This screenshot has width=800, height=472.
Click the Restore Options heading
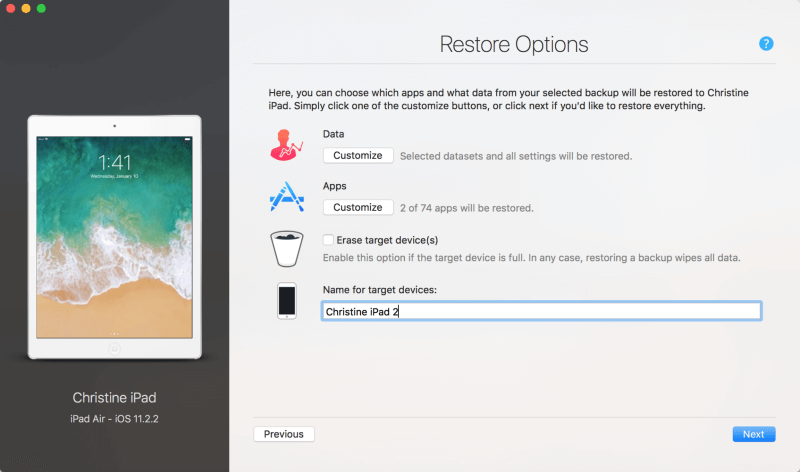coord(514,45)
